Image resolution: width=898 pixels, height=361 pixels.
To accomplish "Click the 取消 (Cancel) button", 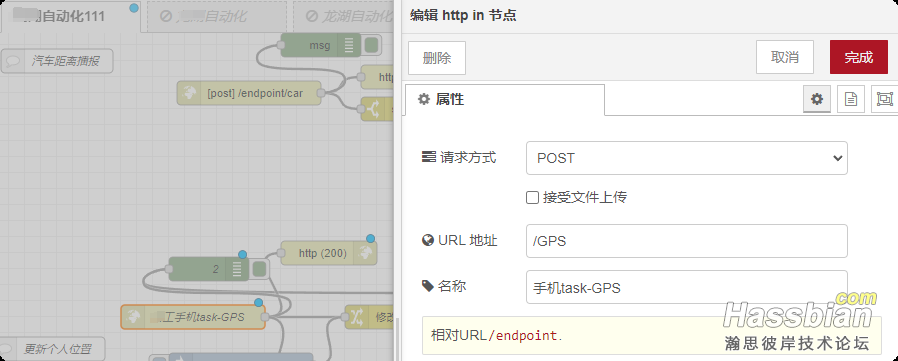I will [785, 57].
